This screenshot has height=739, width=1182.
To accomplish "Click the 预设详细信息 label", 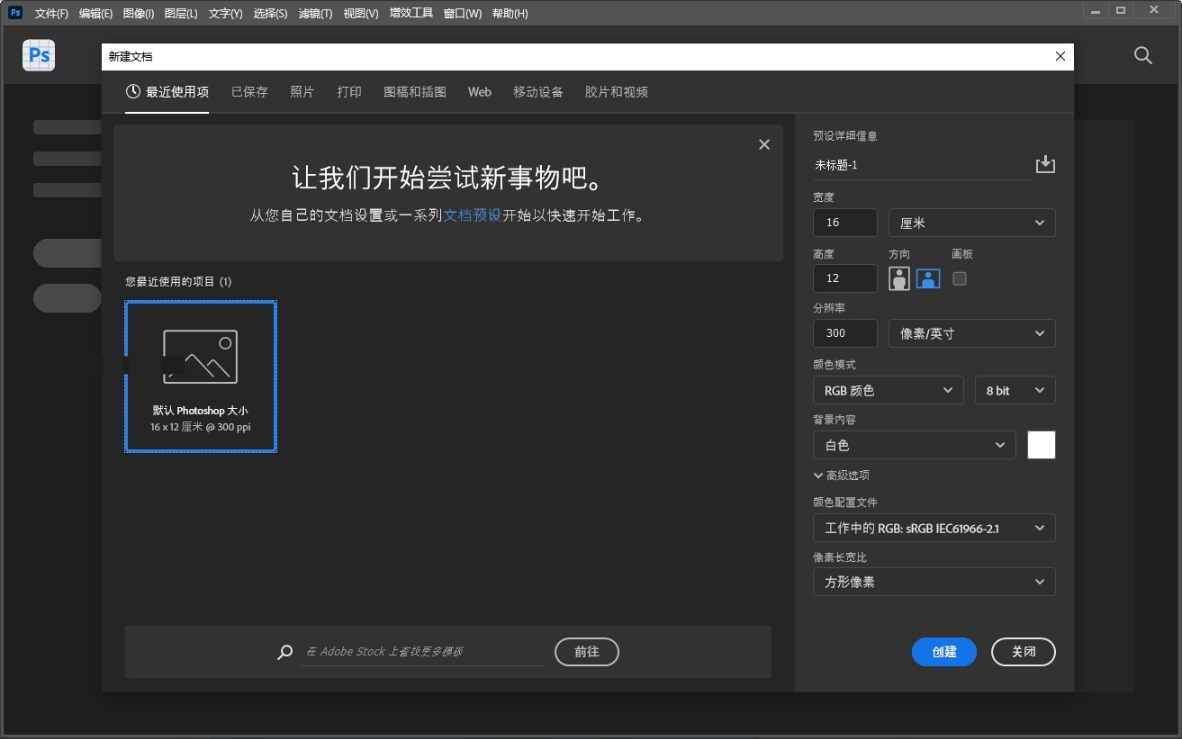I will tap(845, 136).
